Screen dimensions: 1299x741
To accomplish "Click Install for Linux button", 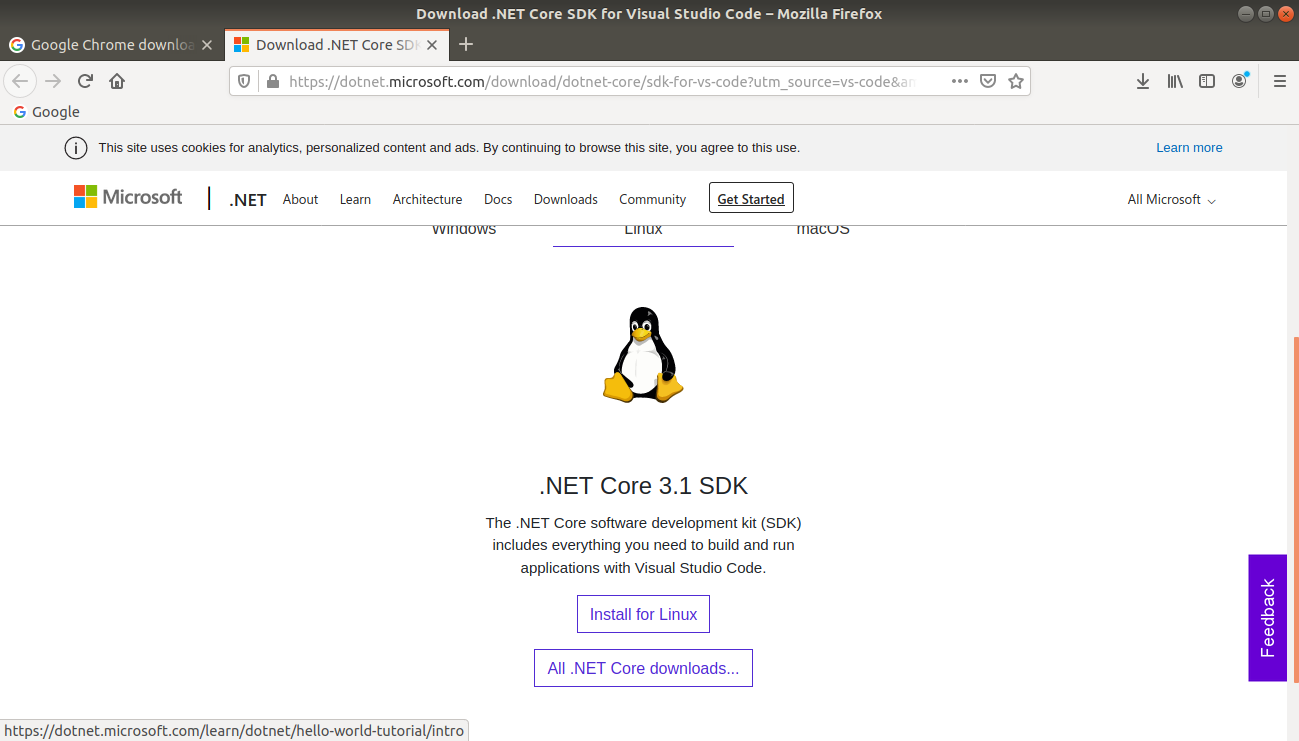I will [x=643, y=614].
